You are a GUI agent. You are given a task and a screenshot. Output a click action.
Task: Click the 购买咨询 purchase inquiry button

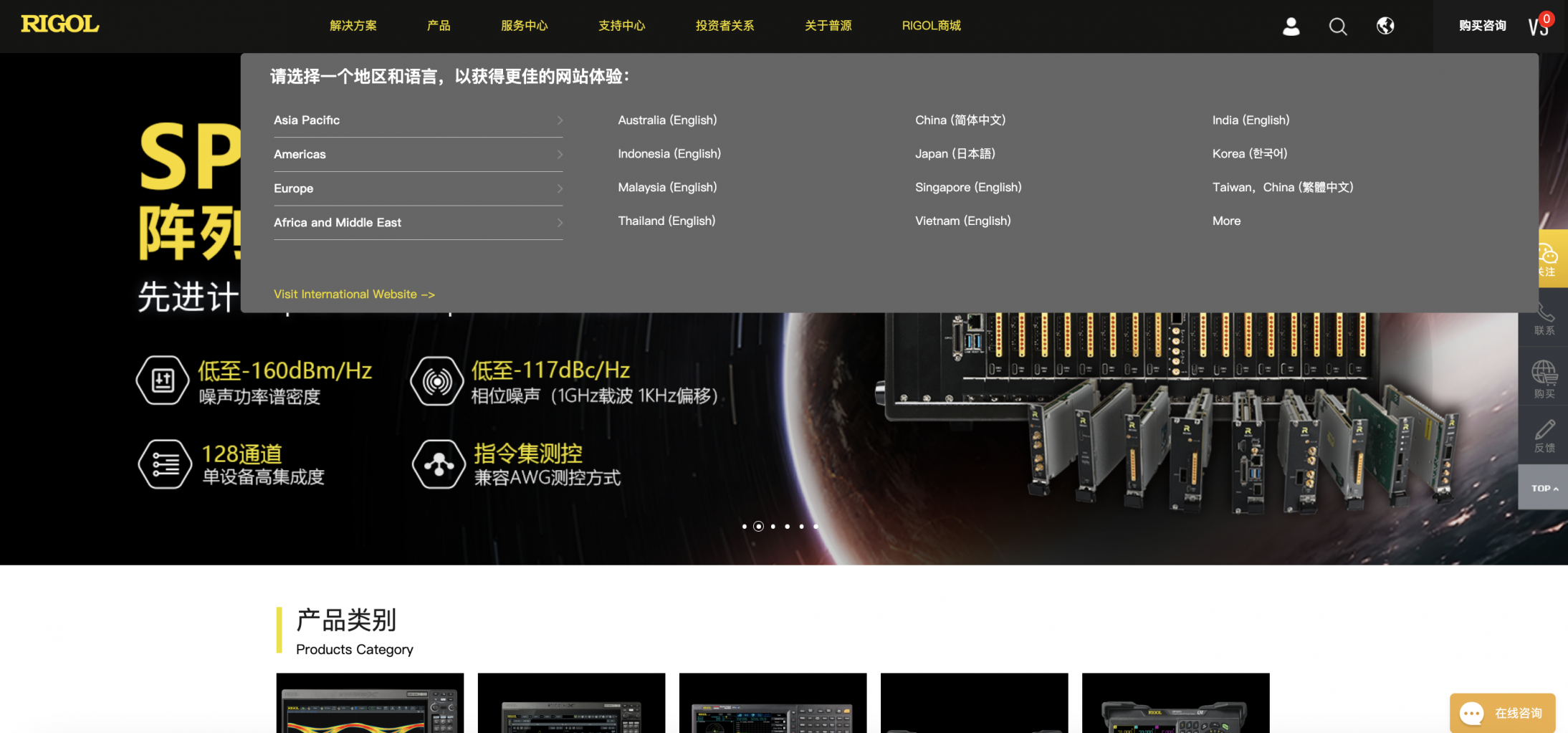(x=1483, y=26)
